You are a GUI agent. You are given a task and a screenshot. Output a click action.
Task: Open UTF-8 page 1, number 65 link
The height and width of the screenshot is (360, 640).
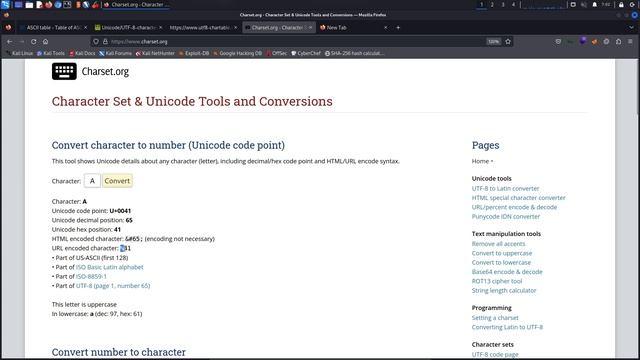point(113,286)
